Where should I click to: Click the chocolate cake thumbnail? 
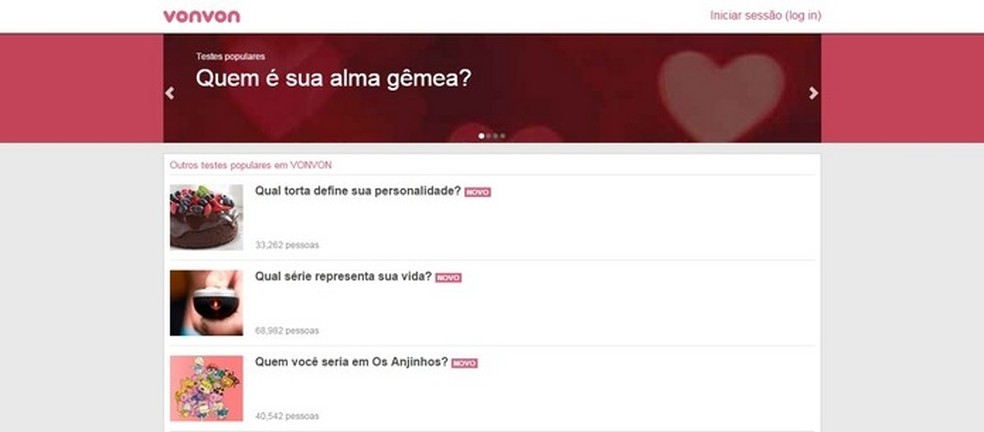pyautogui.click(x=206, y=217)
